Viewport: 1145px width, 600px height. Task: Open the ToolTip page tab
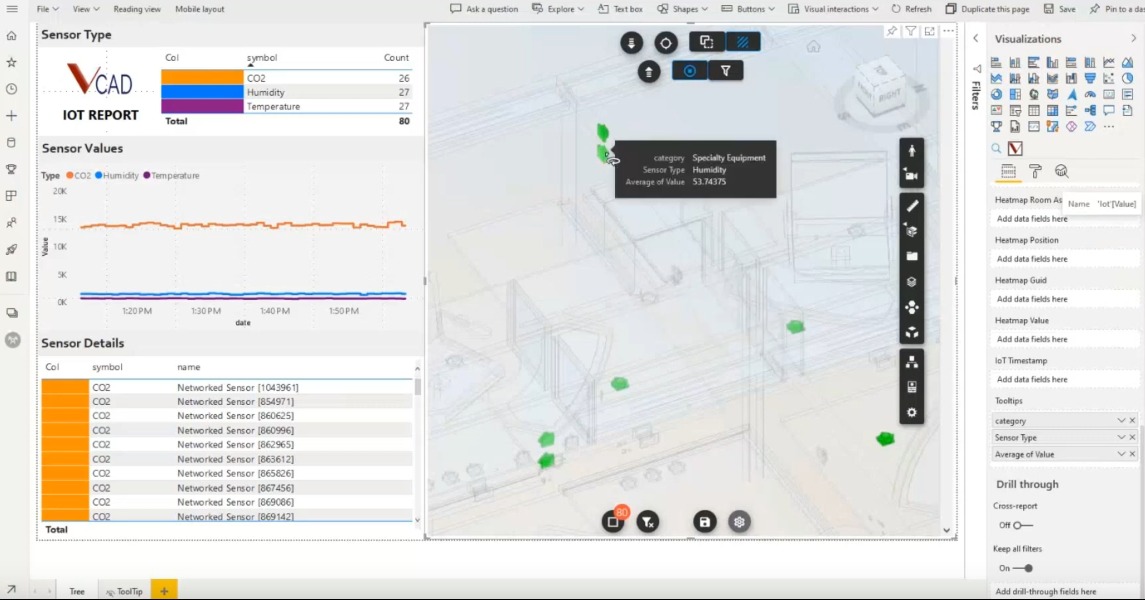coord(125,591)
